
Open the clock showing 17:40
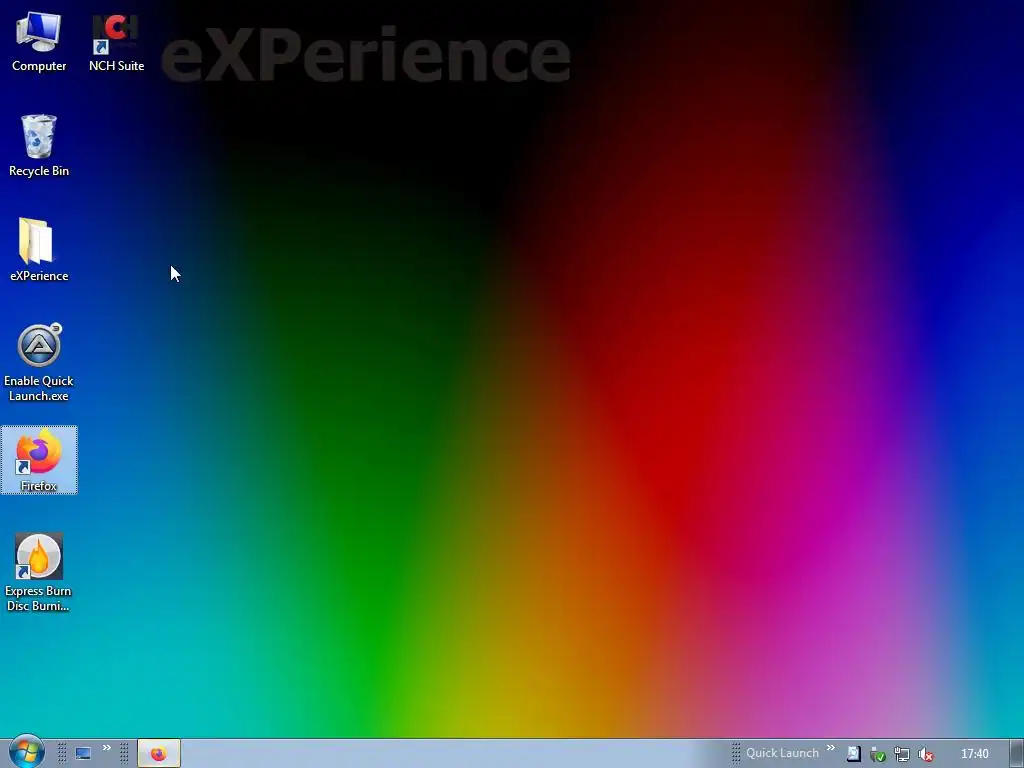[x=974, y=754]
